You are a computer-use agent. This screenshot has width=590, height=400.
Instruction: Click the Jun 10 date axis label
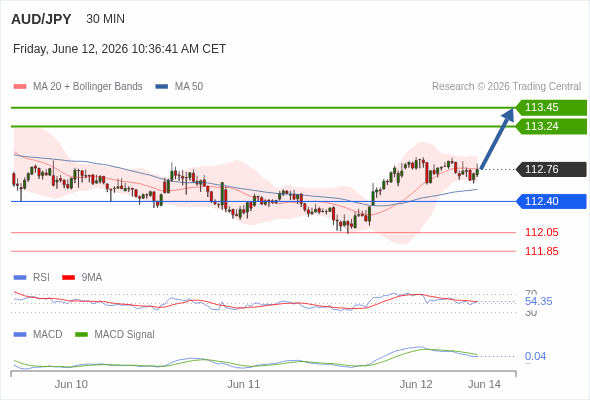point(71,385)
